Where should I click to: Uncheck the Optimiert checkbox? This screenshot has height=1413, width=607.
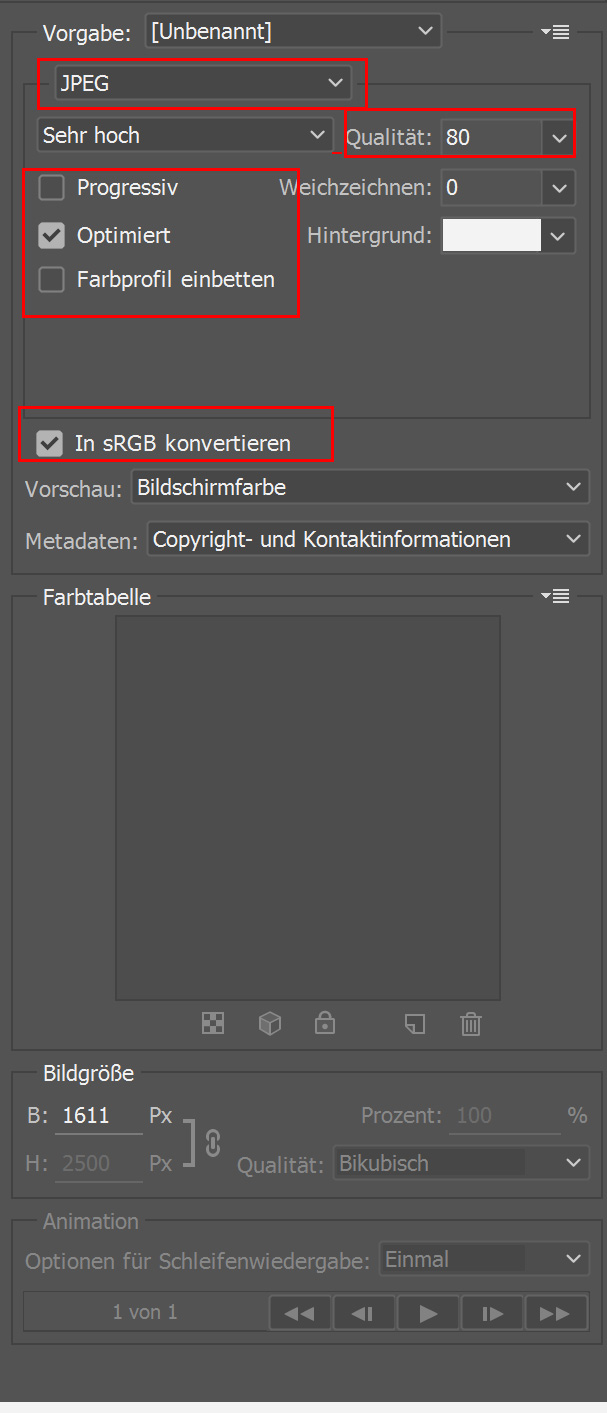pyautogui.click(x=51, y=235)
